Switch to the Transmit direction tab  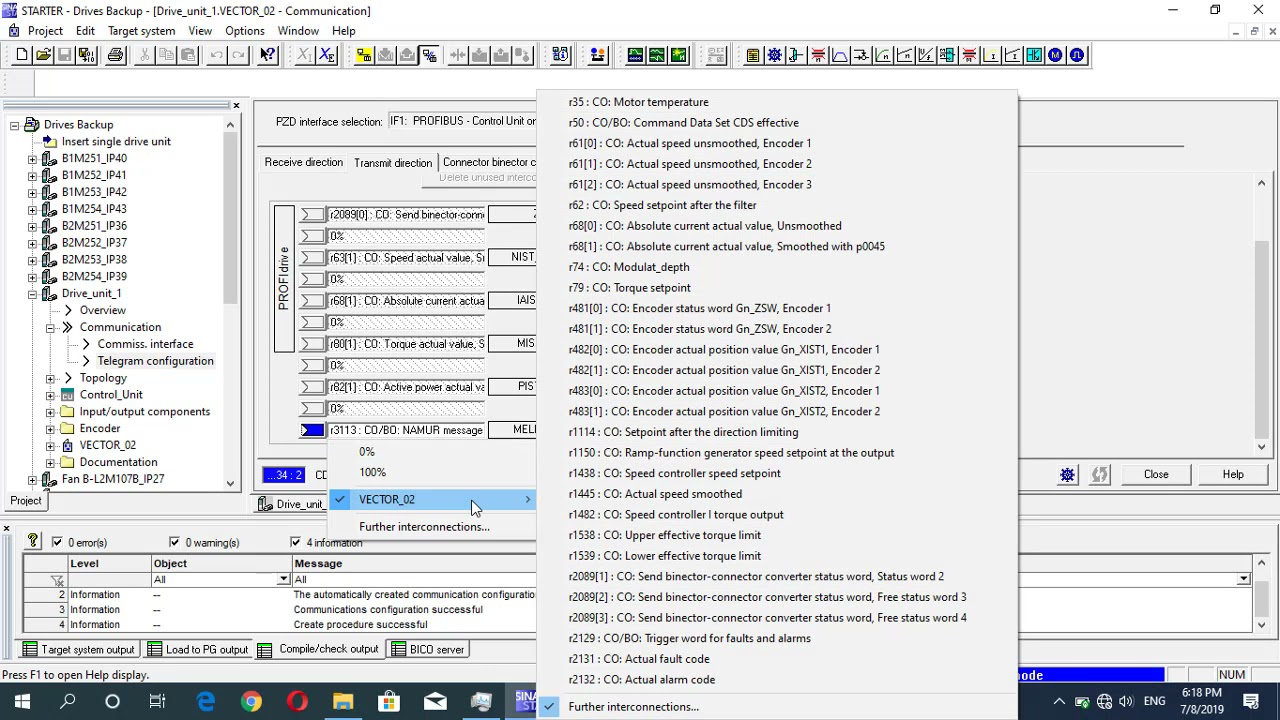393,163
